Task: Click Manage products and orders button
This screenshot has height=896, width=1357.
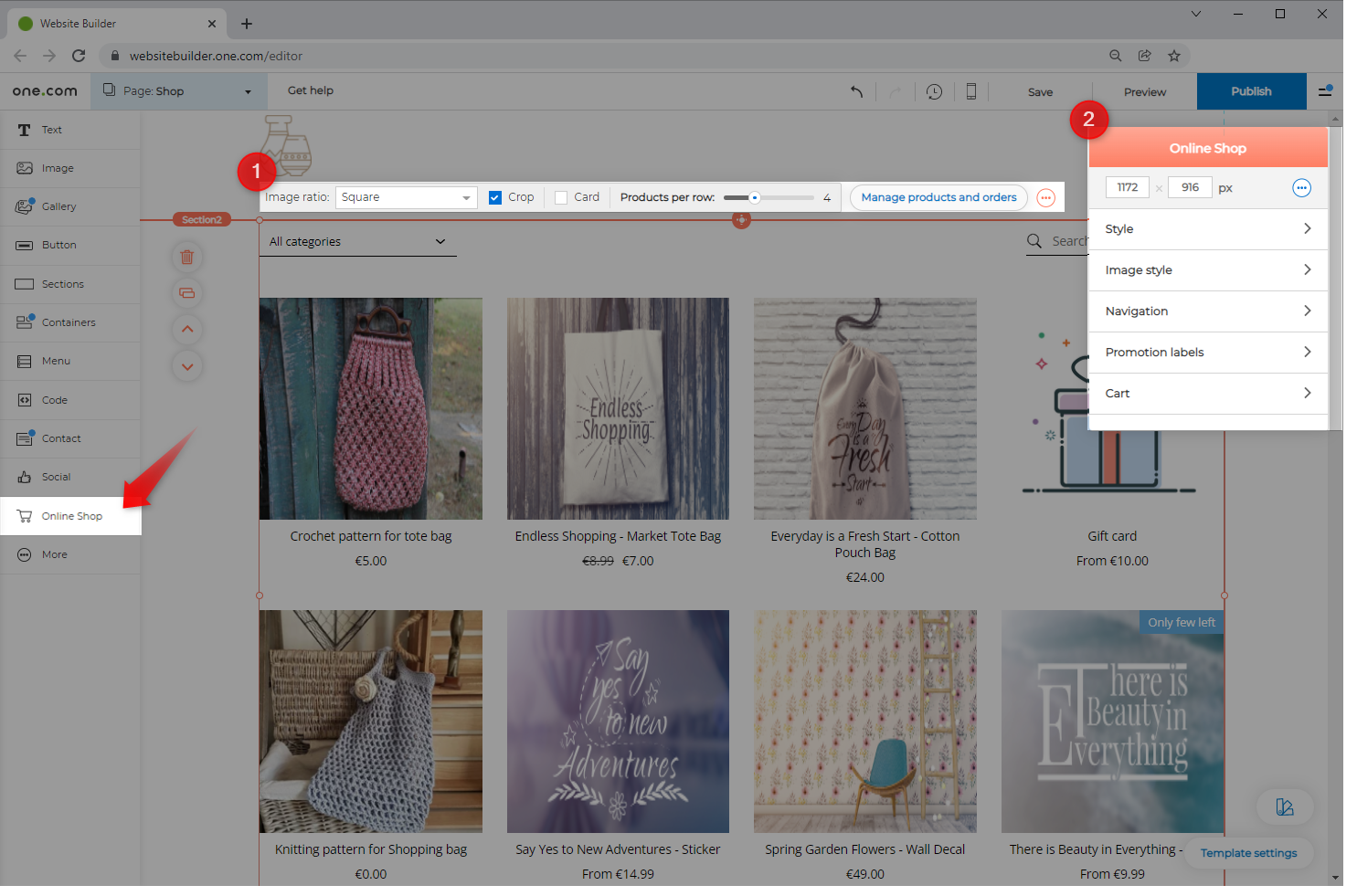Action: [938, 197]
